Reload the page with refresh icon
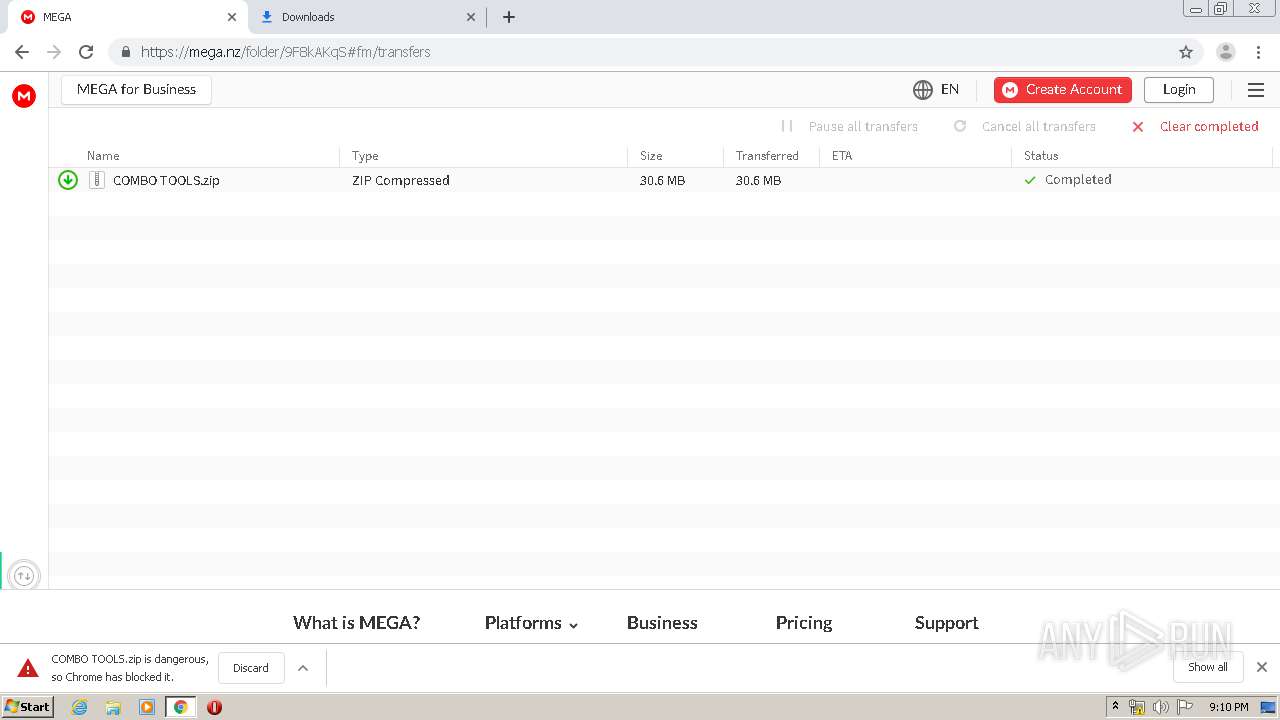Viewport: 1280px width, 720px height. (x=86, y=52)
